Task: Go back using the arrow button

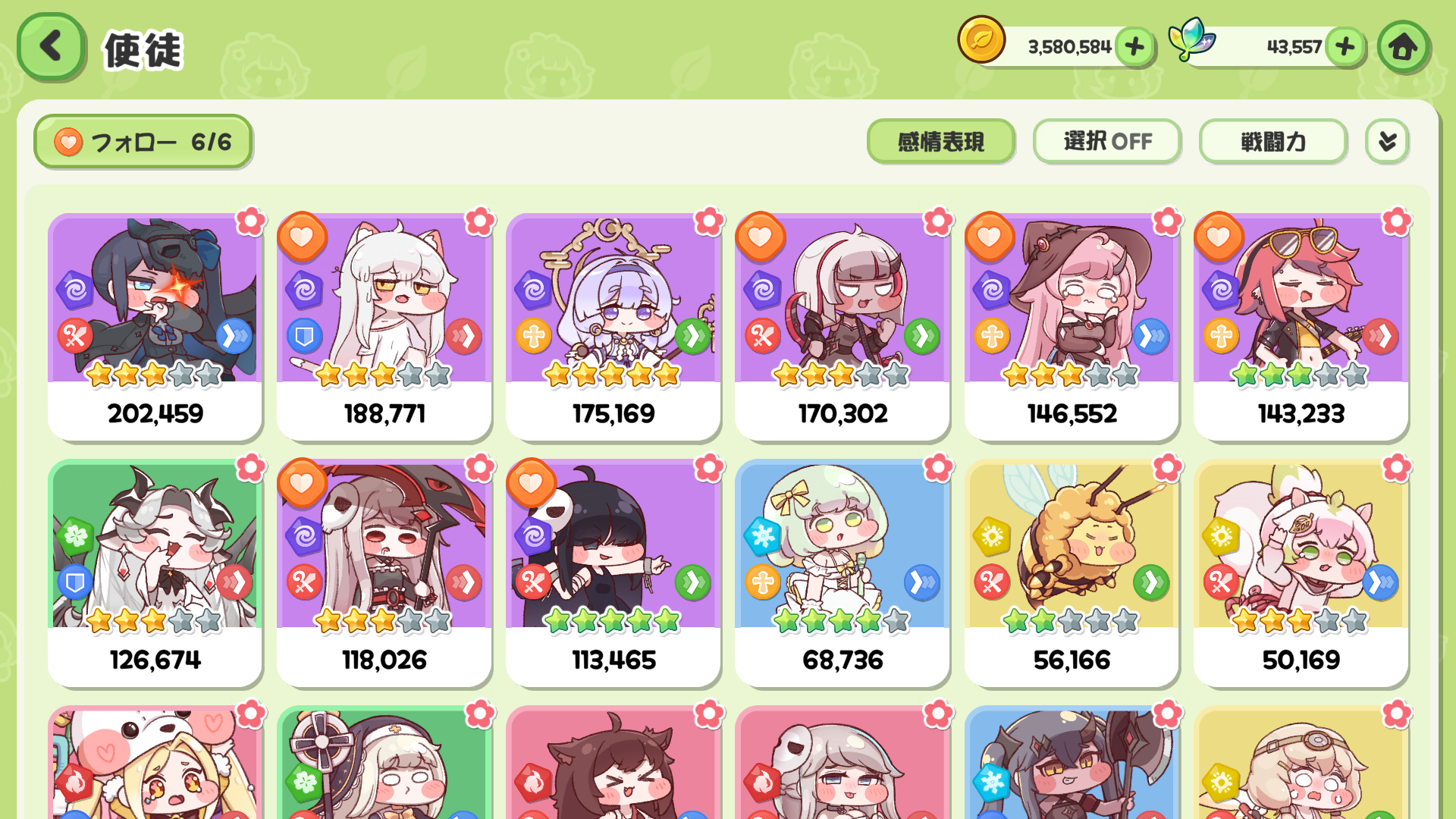Action: 51,47
